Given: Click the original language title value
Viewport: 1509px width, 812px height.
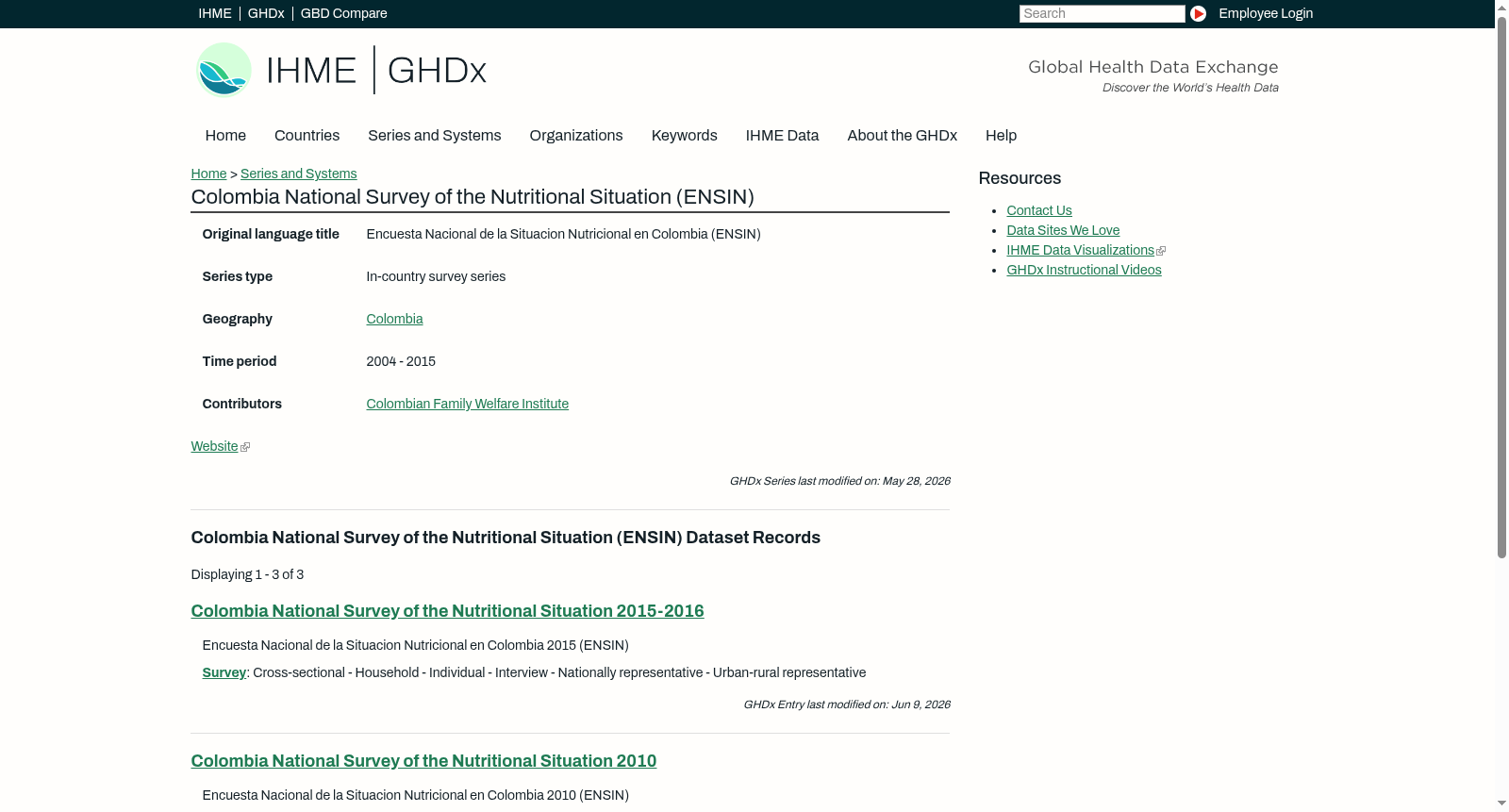Looking at the screenshot, I should click(x=563, y=234).
